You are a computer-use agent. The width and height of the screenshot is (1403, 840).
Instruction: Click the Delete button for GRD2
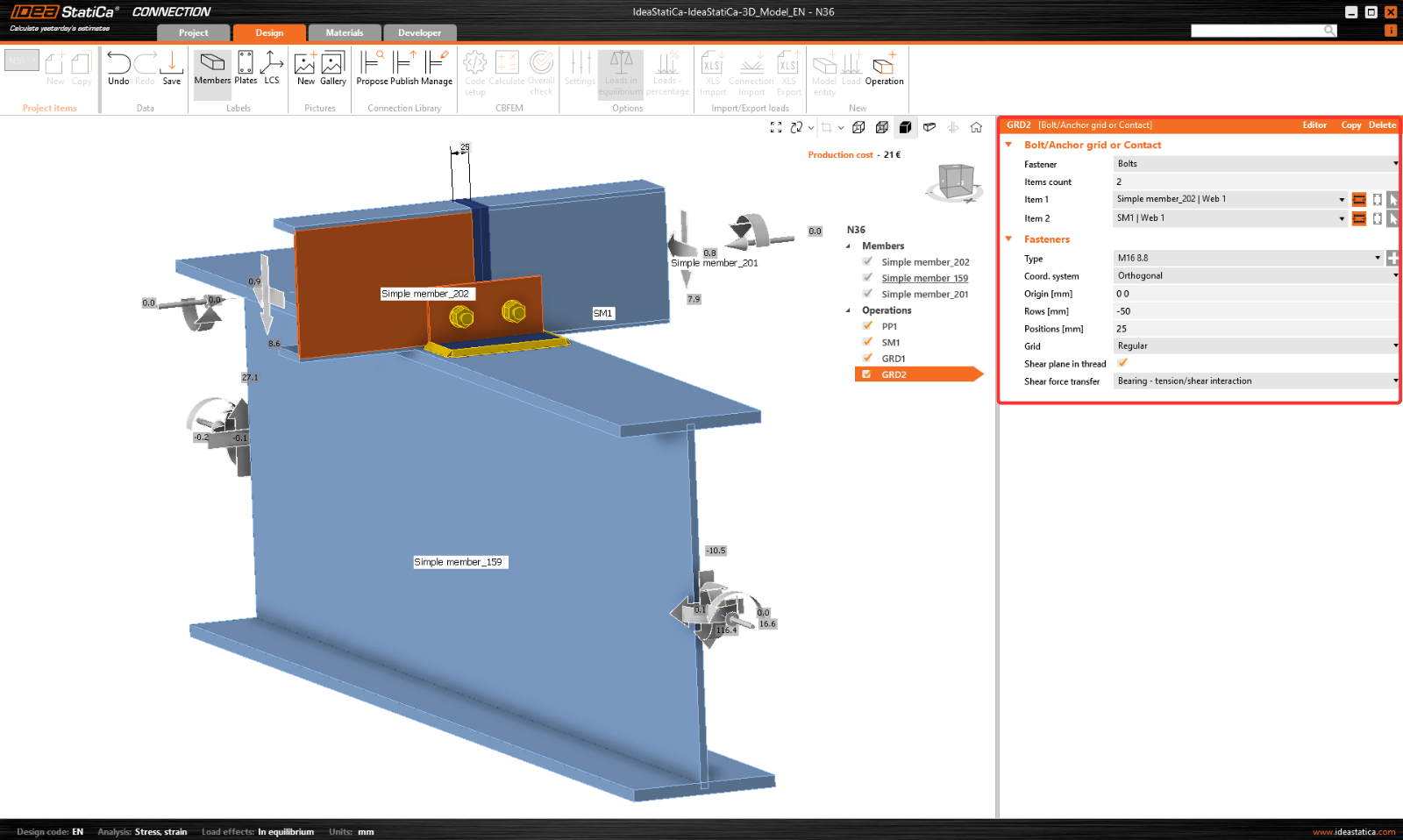1382,125
